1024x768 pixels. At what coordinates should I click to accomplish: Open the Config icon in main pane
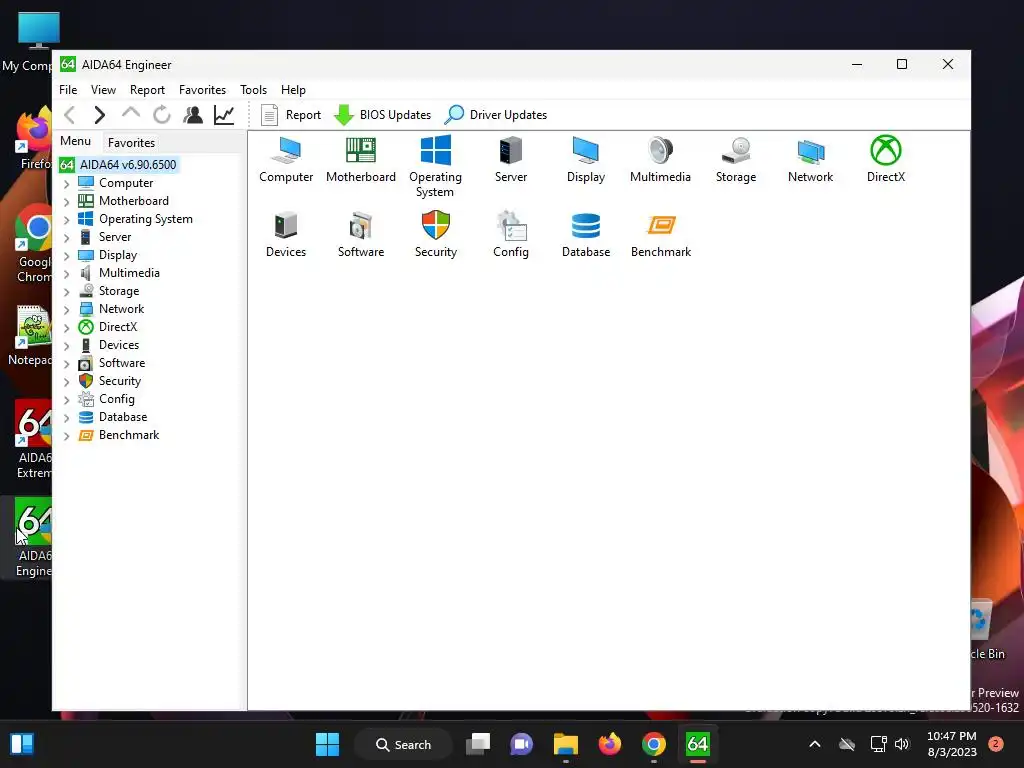pyautogui.click(x=511, y=234)
